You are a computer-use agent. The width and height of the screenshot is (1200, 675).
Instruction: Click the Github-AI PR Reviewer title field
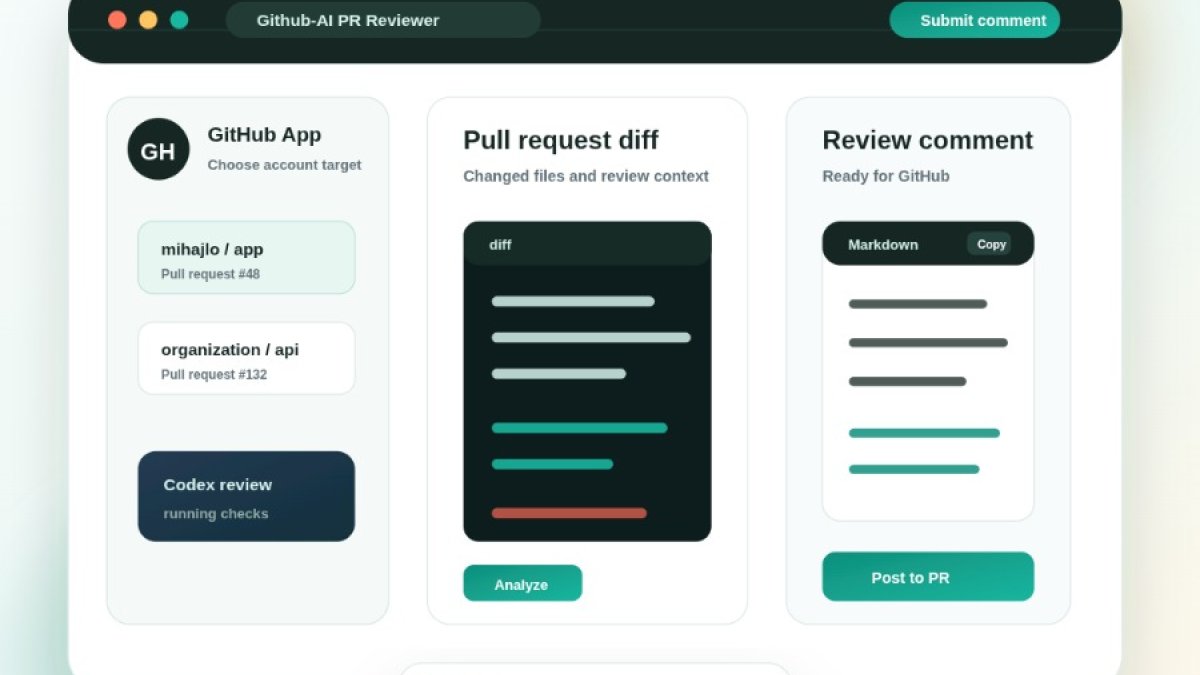click(383, 20)
